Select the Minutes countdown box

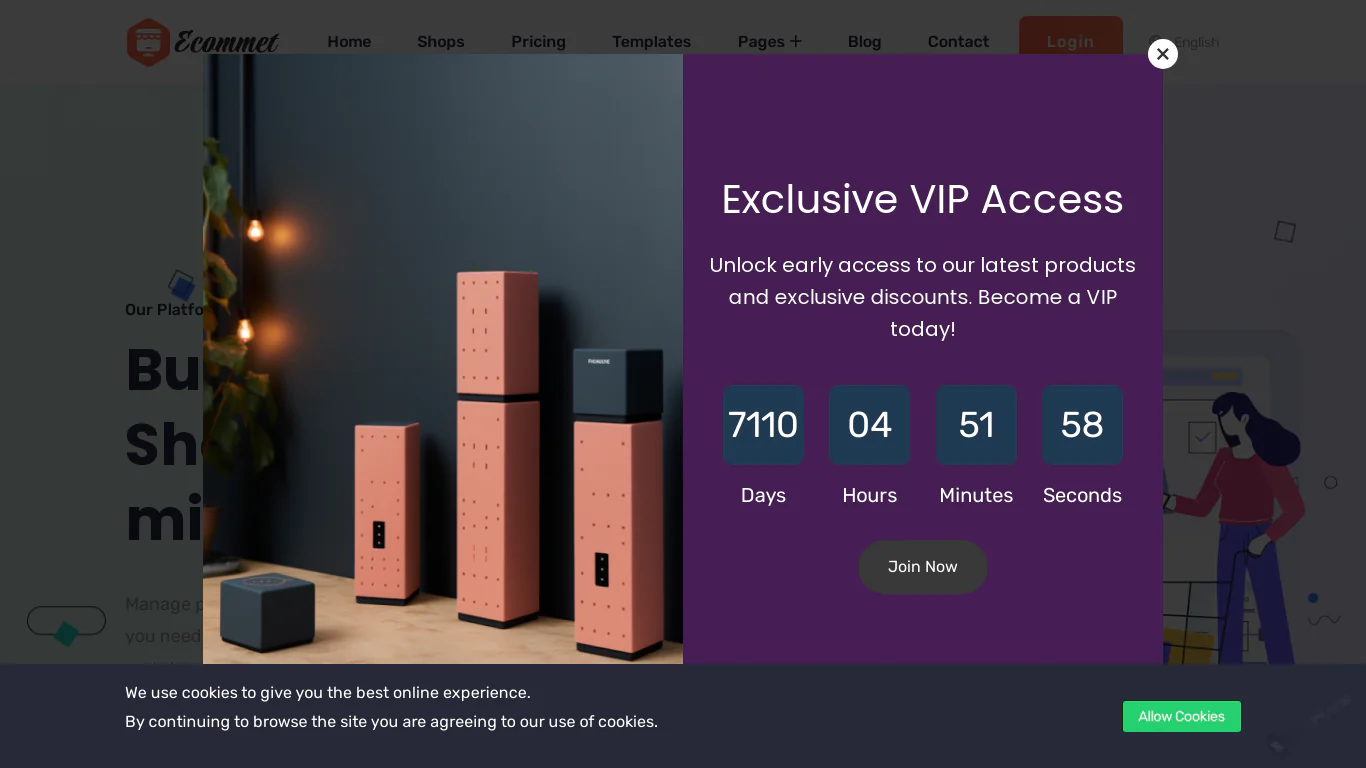(x=976, y=425)
